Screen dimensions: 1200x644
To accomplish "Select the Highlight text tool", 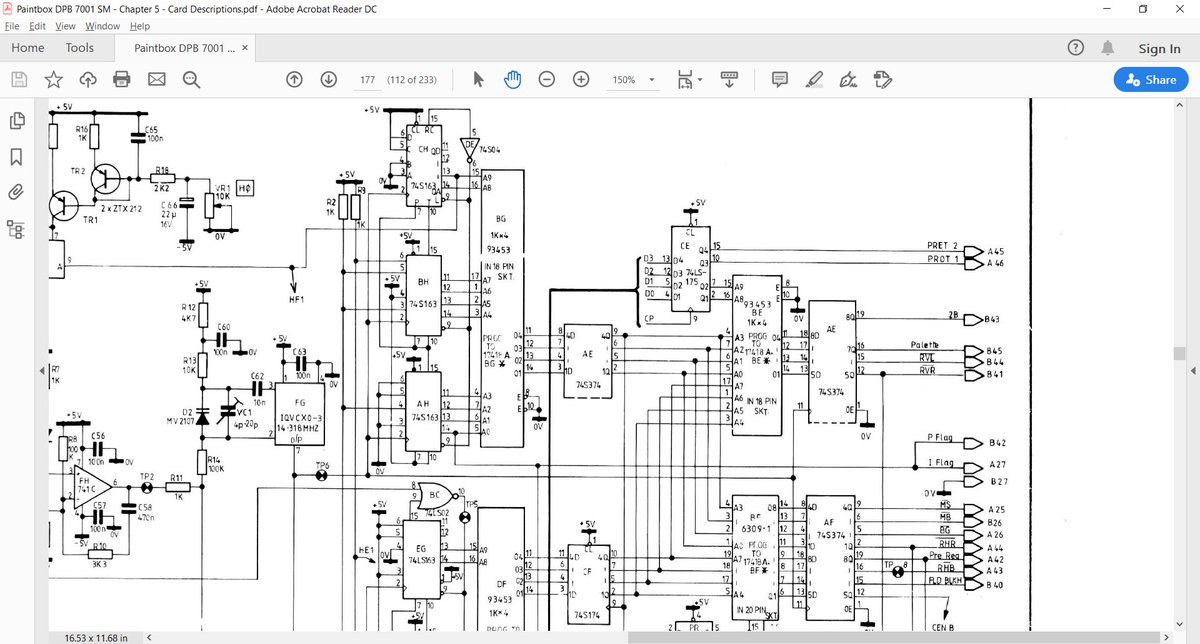I will [814, 79].
